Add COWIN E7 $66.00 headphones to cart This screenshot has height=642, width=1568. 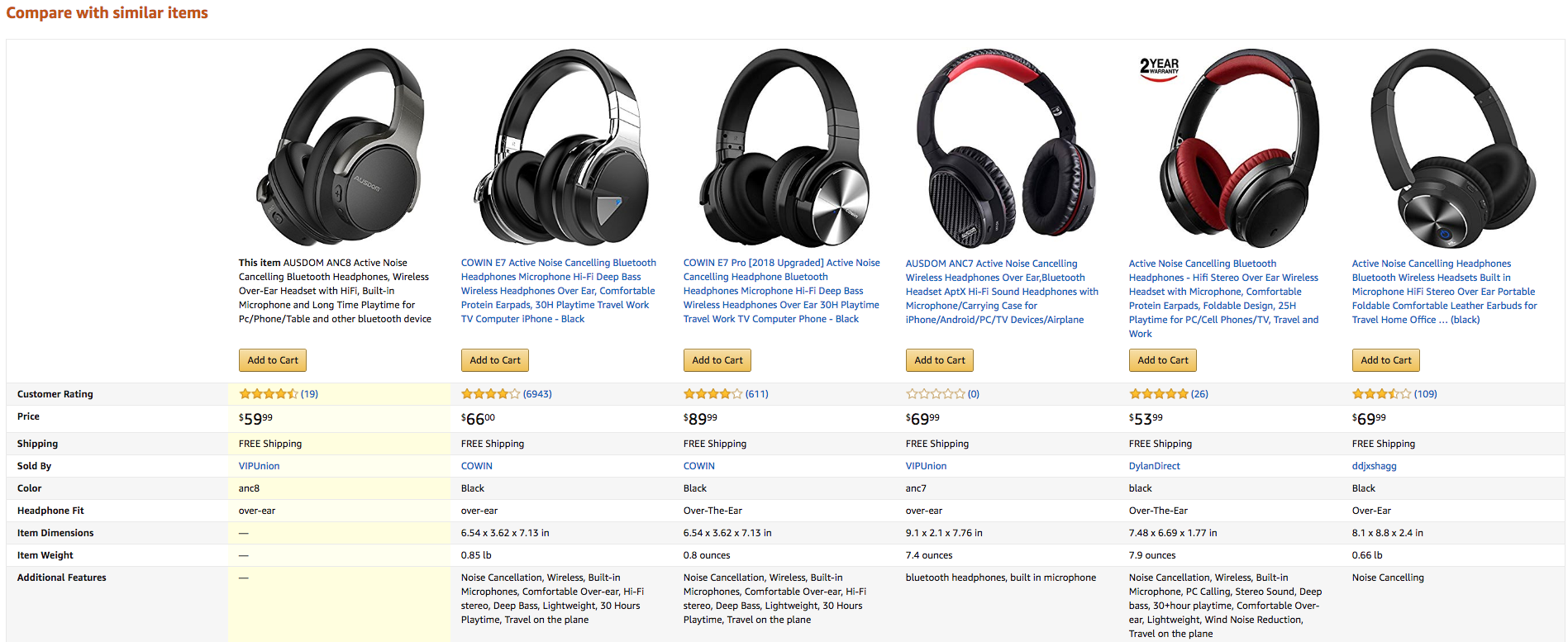pyautogui.click(x=495, y=360)
